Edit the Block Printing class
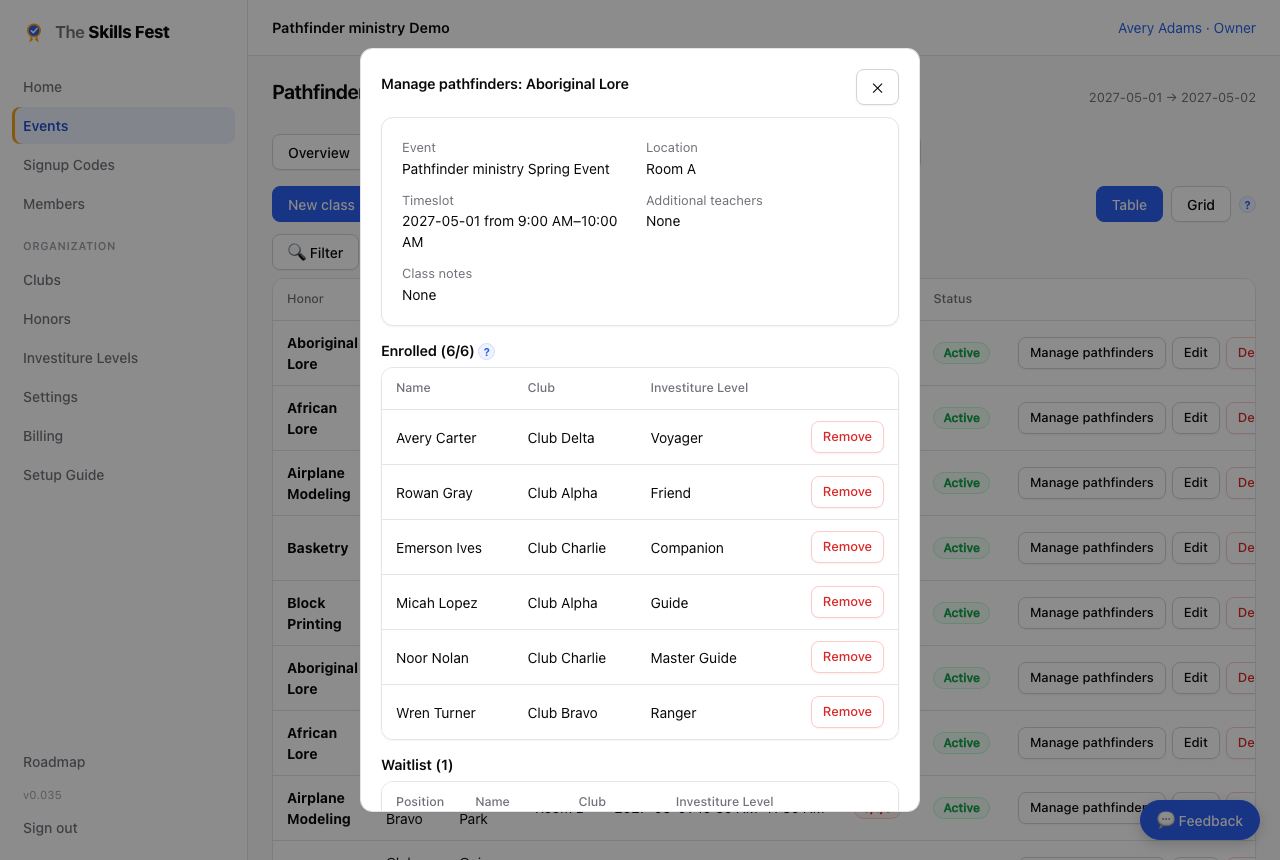Viewport: 1280px width, 860px height. click(1196, 612)
